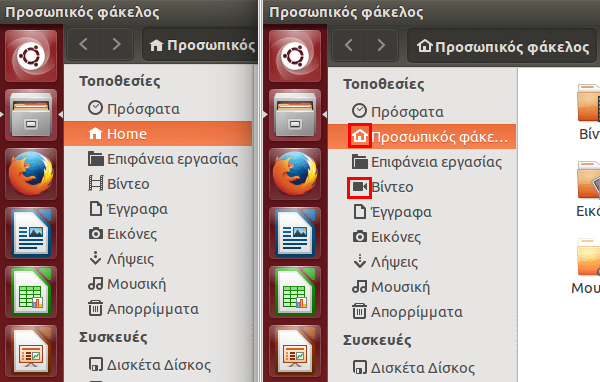The height and width of the screenshot is (382, 600).
Task: Open LibreOffice Writer in right launcher
Action: [x=295, y=233]
